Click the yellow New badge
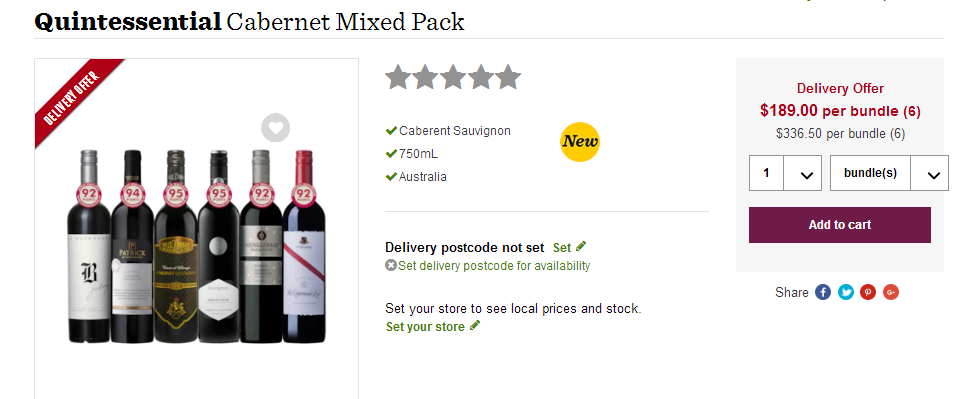Viewport: 962px width, 399px height. point(579,142)
